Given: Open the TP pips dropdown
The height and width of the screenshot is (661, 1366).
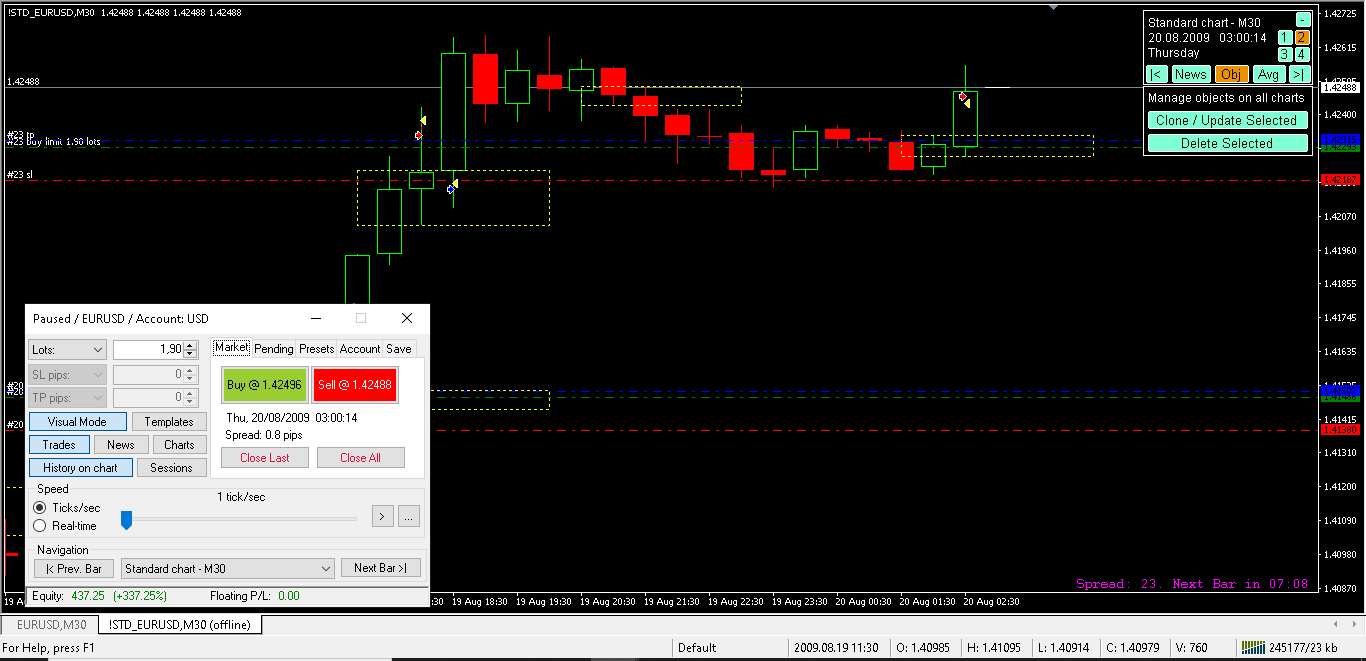Looking at the screenshot, I should (67, 398).
